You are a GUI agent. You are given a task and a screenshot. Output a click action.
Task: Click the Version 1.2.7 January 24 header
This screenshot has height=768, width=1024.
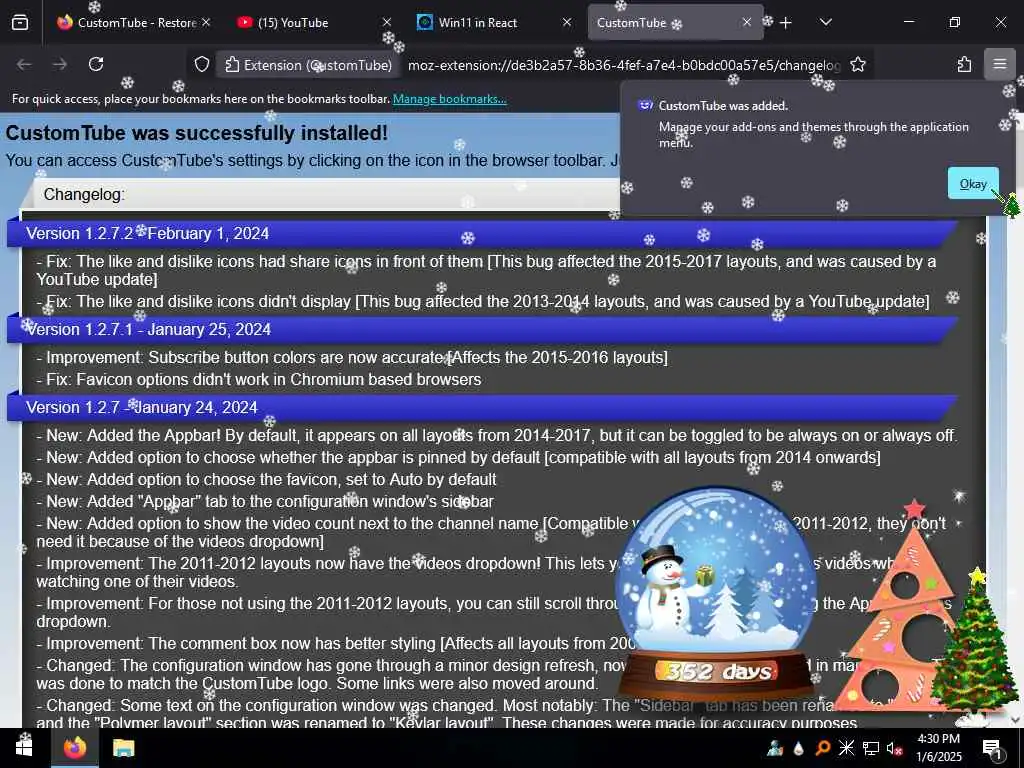pyautogui.click(x=482, y=408)
